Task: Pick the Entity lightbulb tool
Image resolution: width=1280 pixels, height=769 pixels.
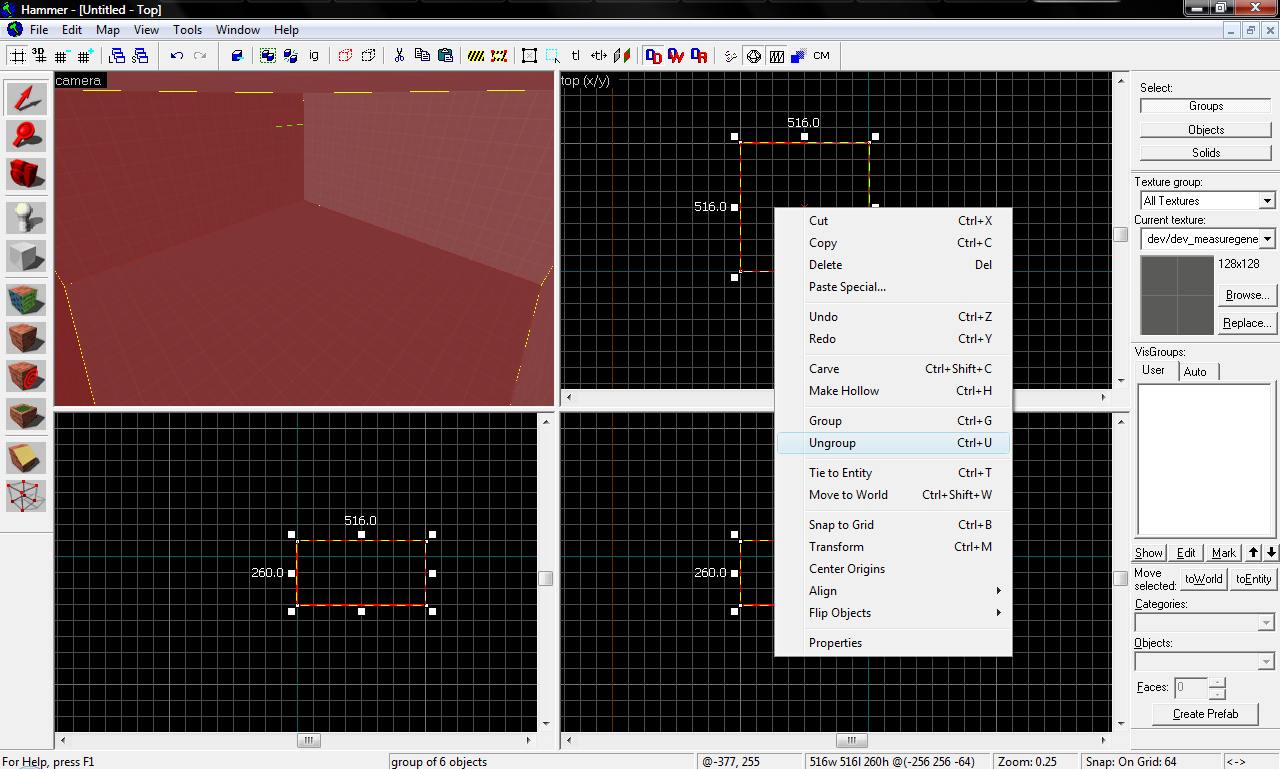Action: (x=27, y=218)
